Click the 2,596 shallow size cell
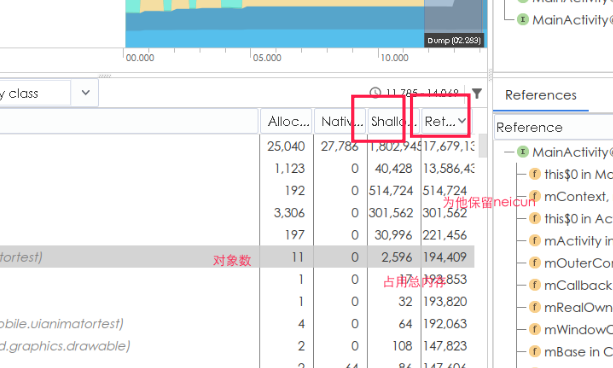The height and width of the screenshot is (368, 613). tap(397, 257)
